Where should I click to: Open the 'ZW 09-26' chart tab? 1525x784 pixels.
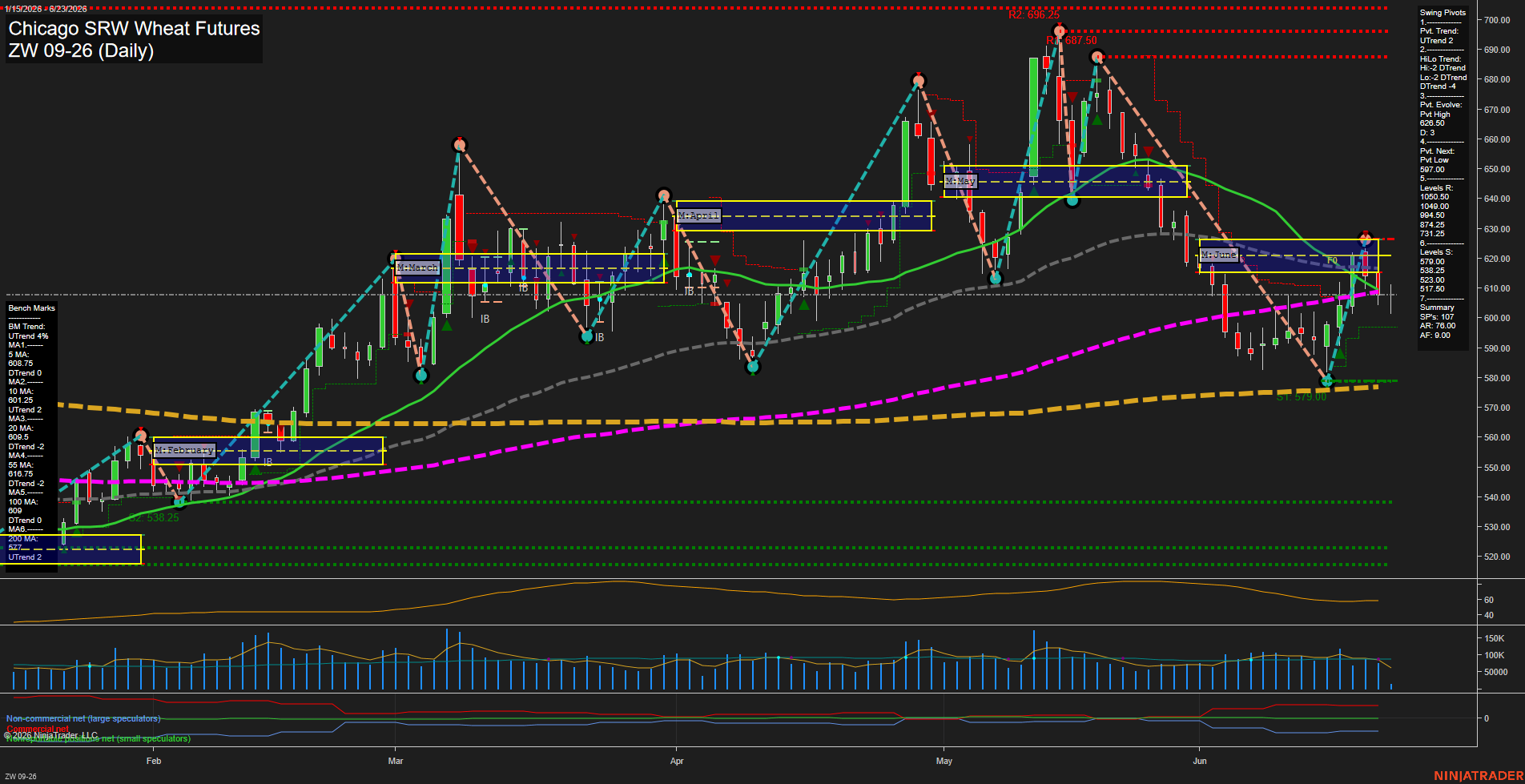[x=21, y=776]
